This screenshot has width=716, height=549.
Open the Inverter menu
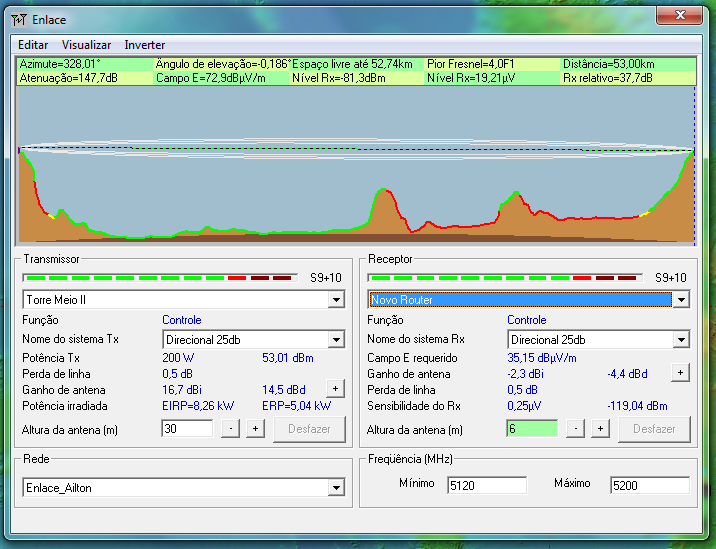point(145,45)
